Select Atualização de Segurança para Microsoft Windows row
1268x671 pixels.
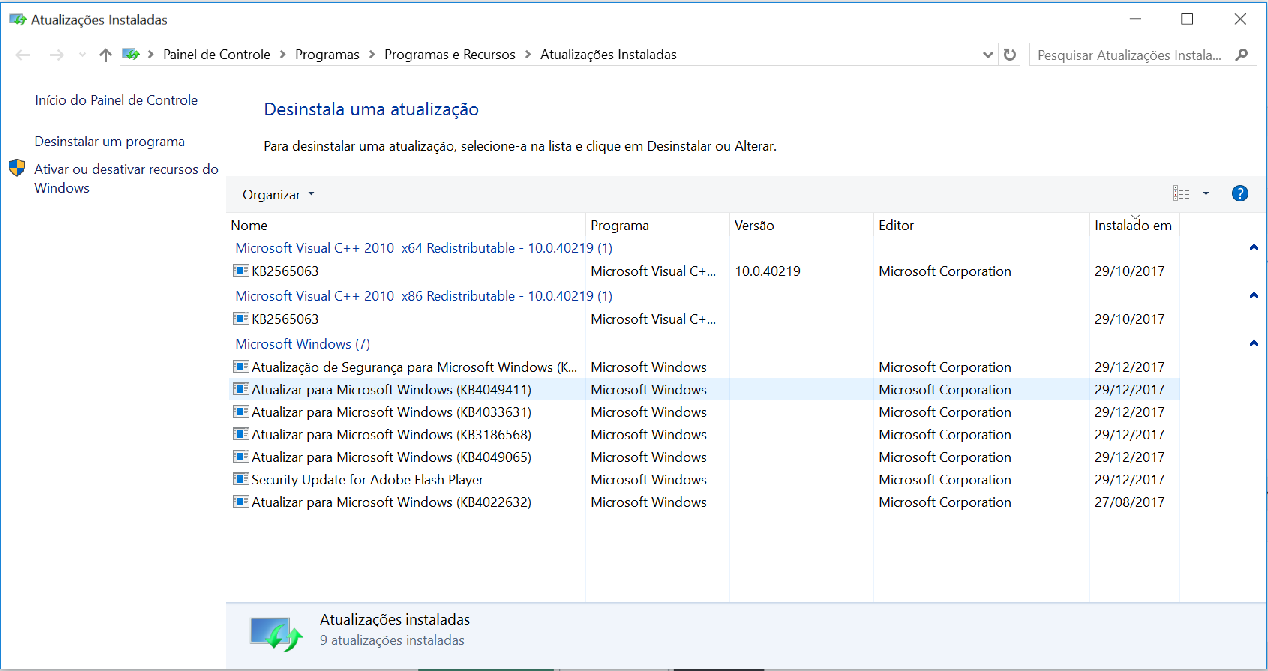pyautogui.click(x=704, y=367)
